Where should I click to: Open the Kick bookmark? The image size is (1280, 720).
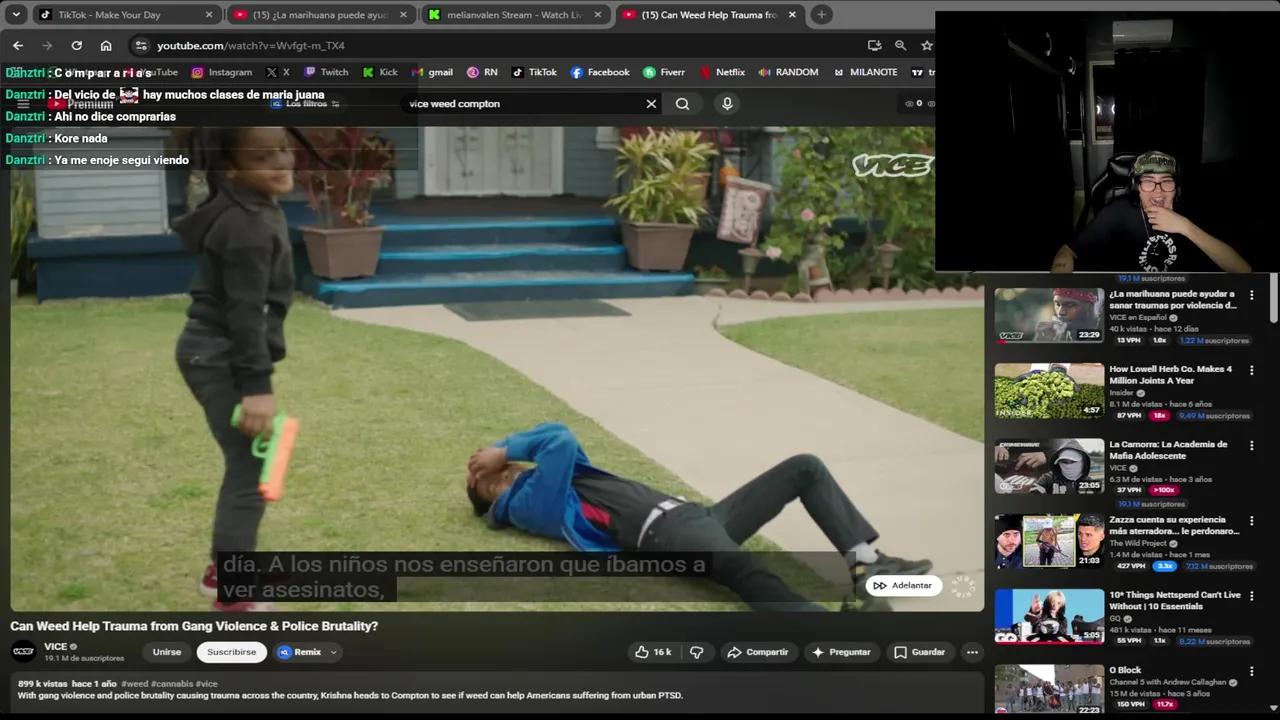(x=380, y=72)
